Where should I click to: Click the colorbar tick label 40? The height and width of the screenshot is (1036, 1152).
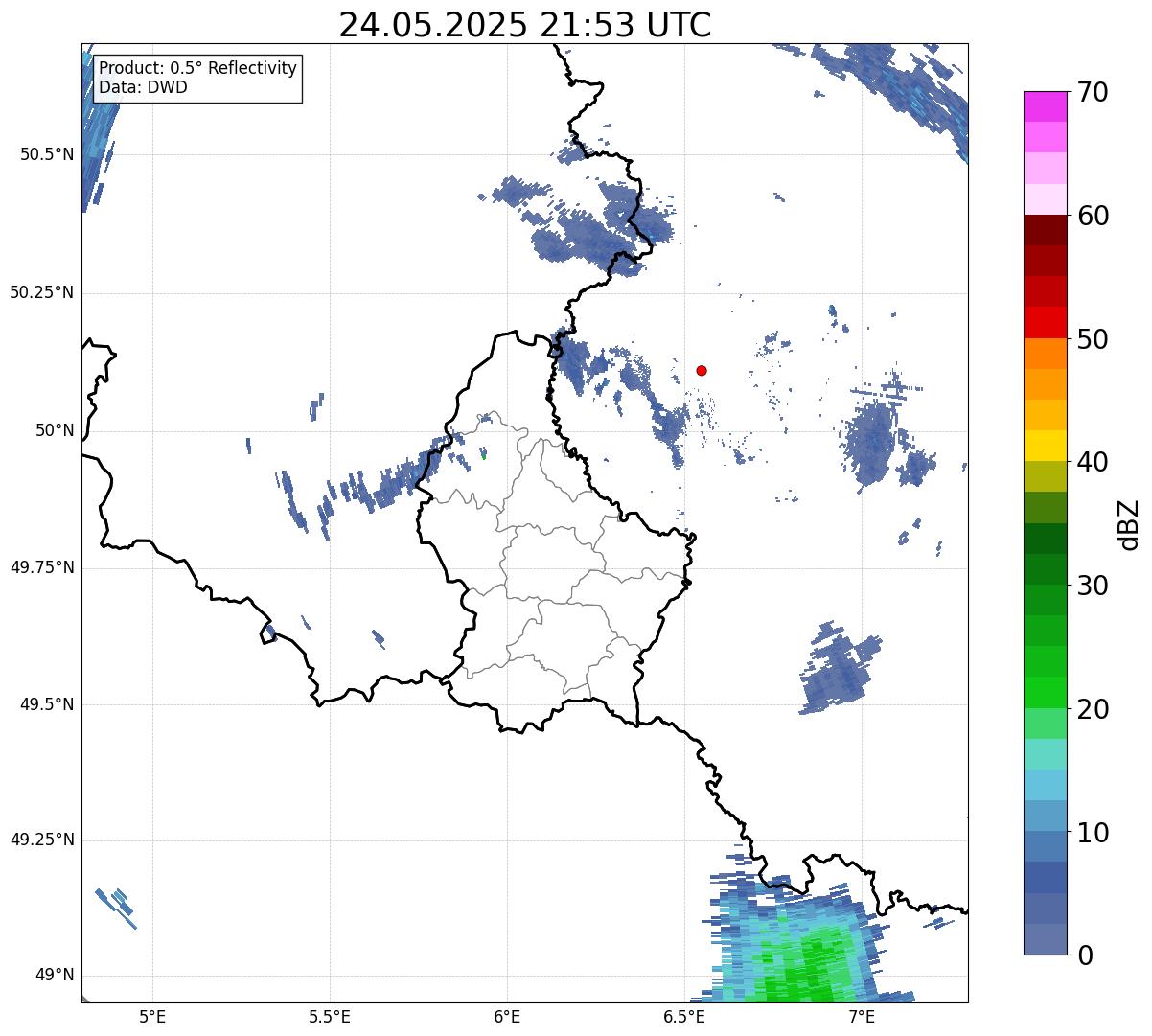(x=1094, y=462)
